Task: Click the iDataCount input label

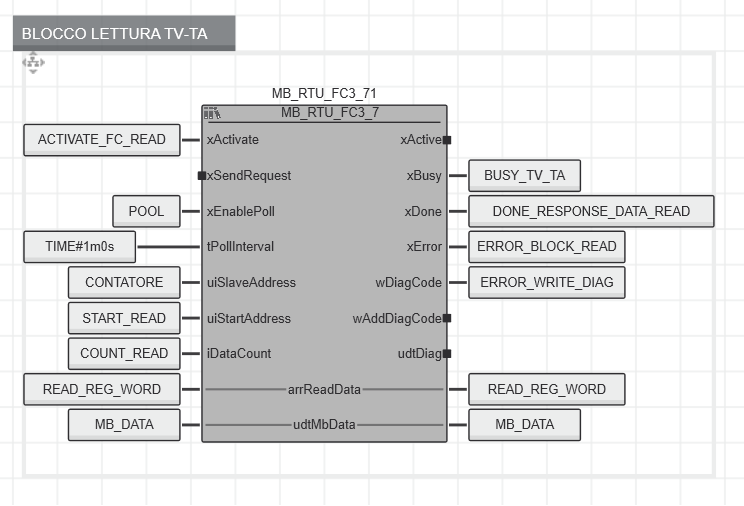Action: 239,354
